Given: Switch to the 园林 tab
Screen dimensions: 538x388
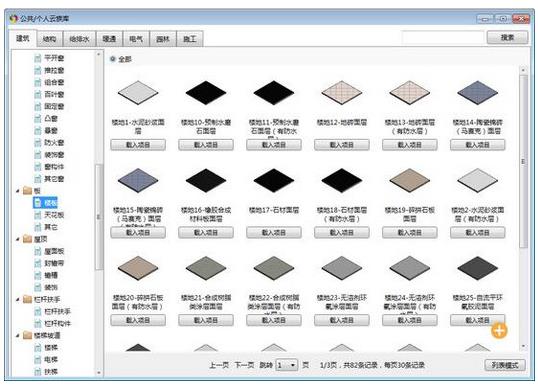Looking at the screenshot, I should pos(163,39).
